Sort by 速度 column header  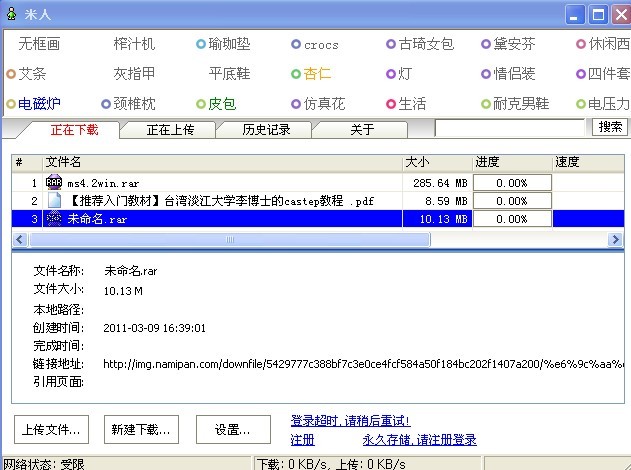[588, 163]
